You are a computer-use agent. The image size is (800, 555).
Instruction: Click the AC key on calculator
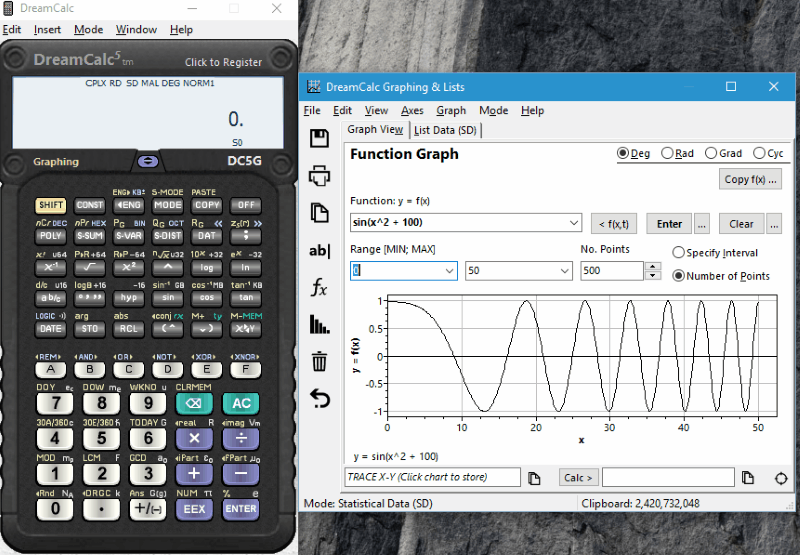pos(241,403)
